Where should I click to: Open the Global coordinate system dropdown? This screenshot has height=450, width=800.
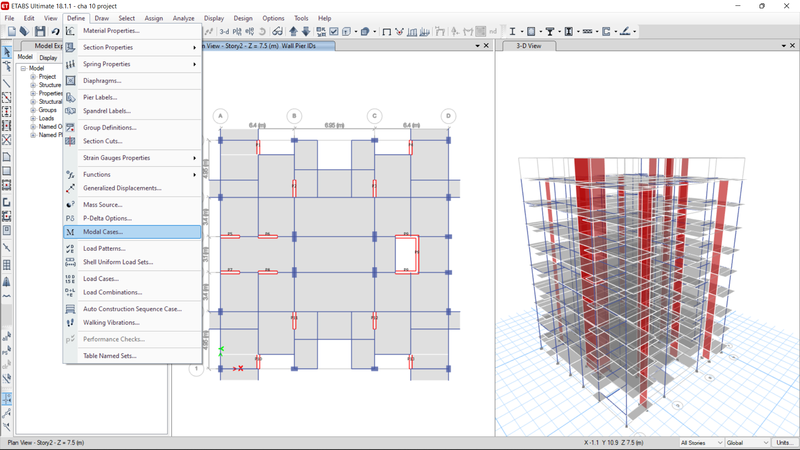point(747,443)
